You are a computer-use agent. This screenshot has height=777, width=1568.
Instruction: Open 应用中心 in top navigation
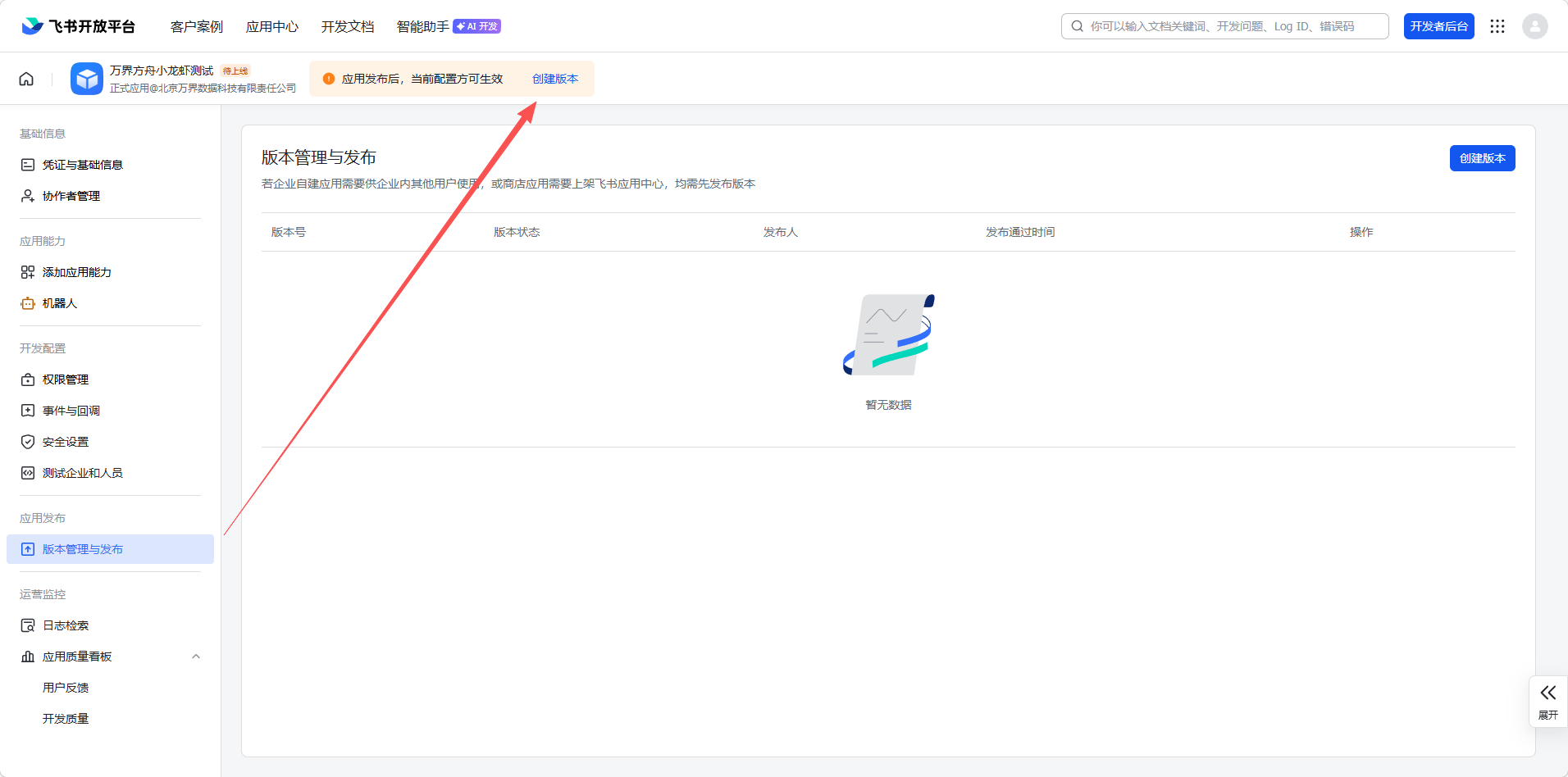click(272, 27)
